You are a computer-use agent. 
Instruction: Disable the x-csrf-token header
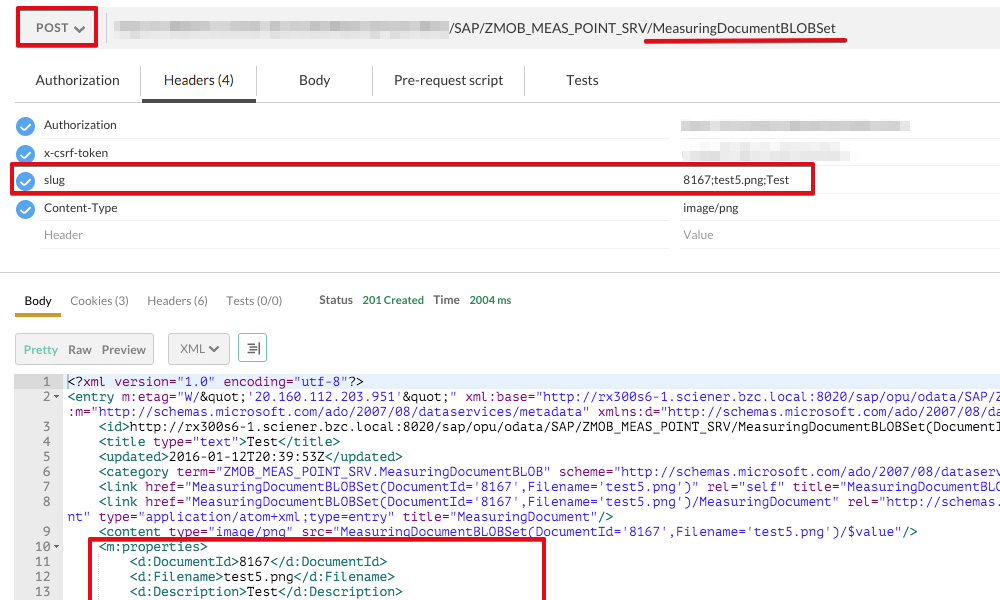coord(25,154)
